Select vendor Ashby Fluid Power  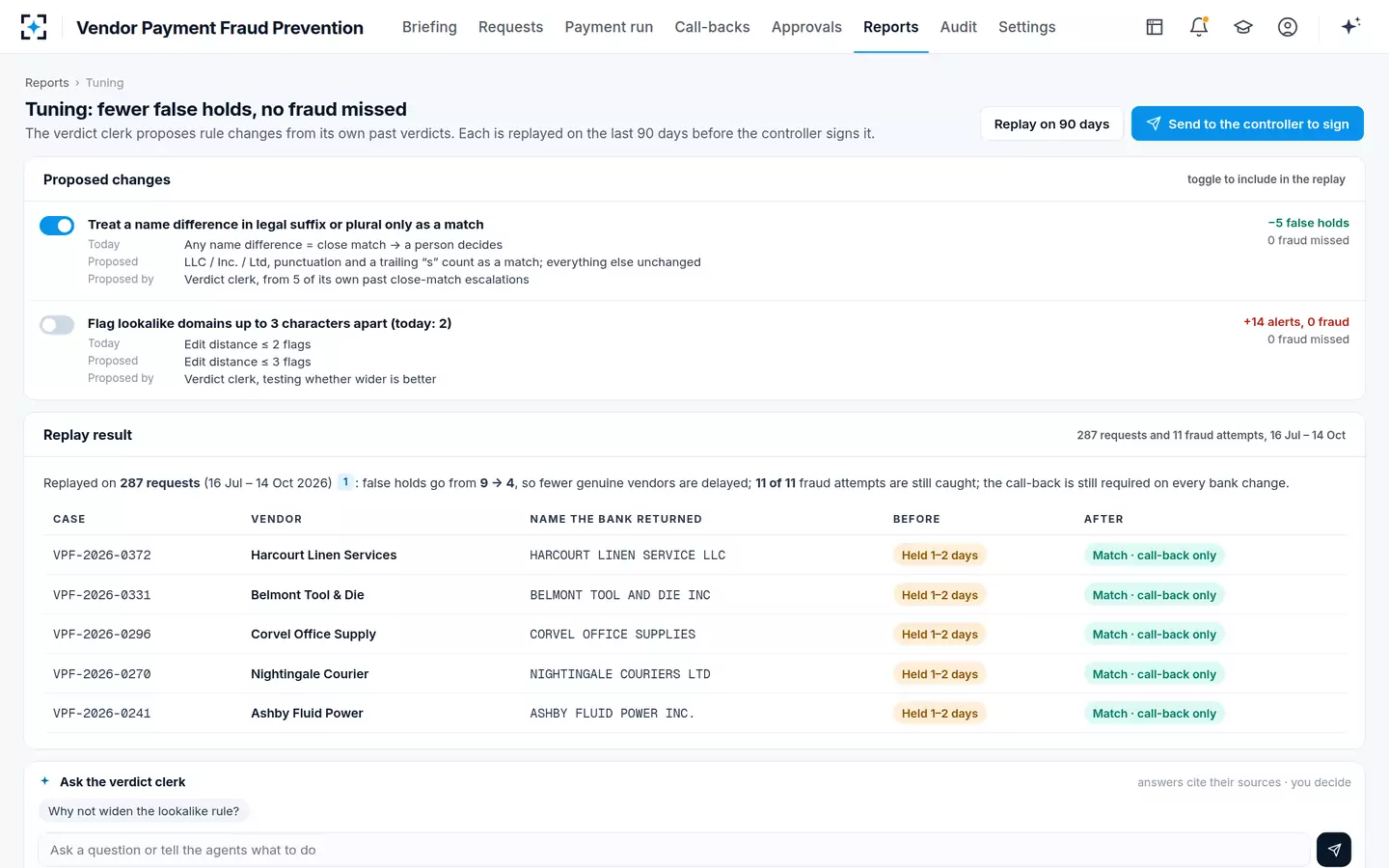click(307, 714)
